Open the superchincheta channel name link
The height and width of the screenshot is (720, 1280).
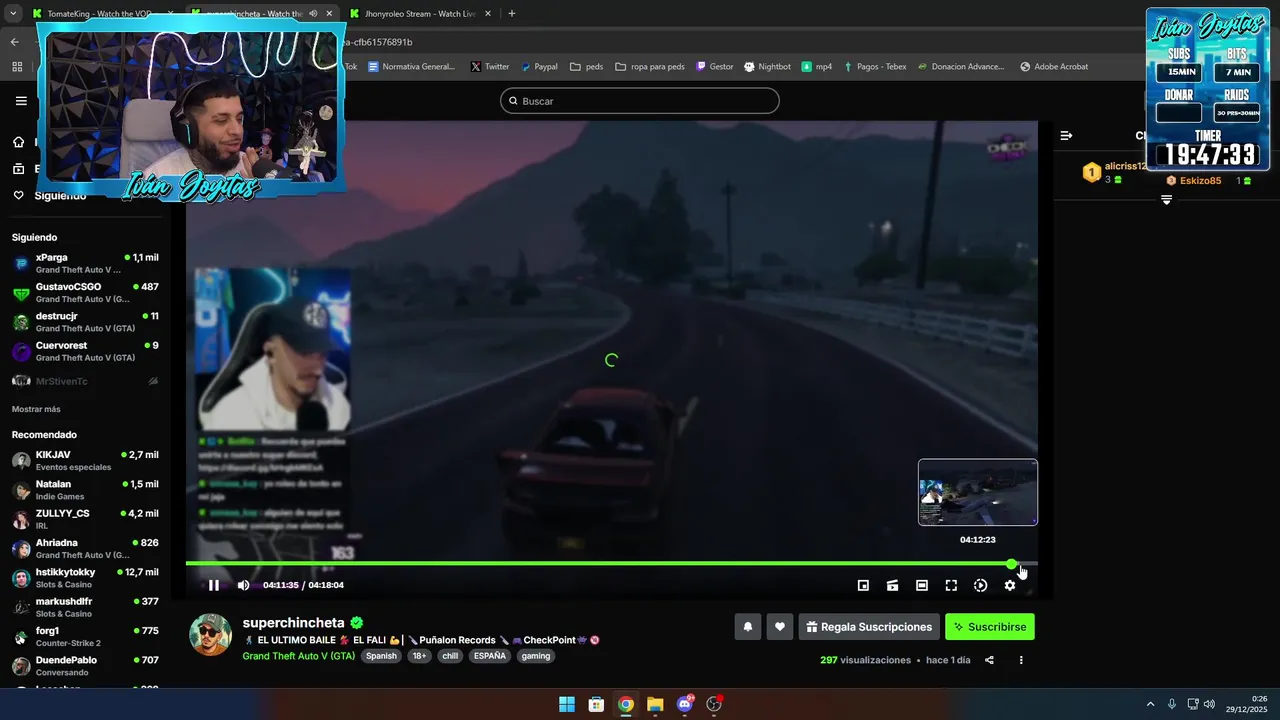pyautogui.click(x=293, y=623)
